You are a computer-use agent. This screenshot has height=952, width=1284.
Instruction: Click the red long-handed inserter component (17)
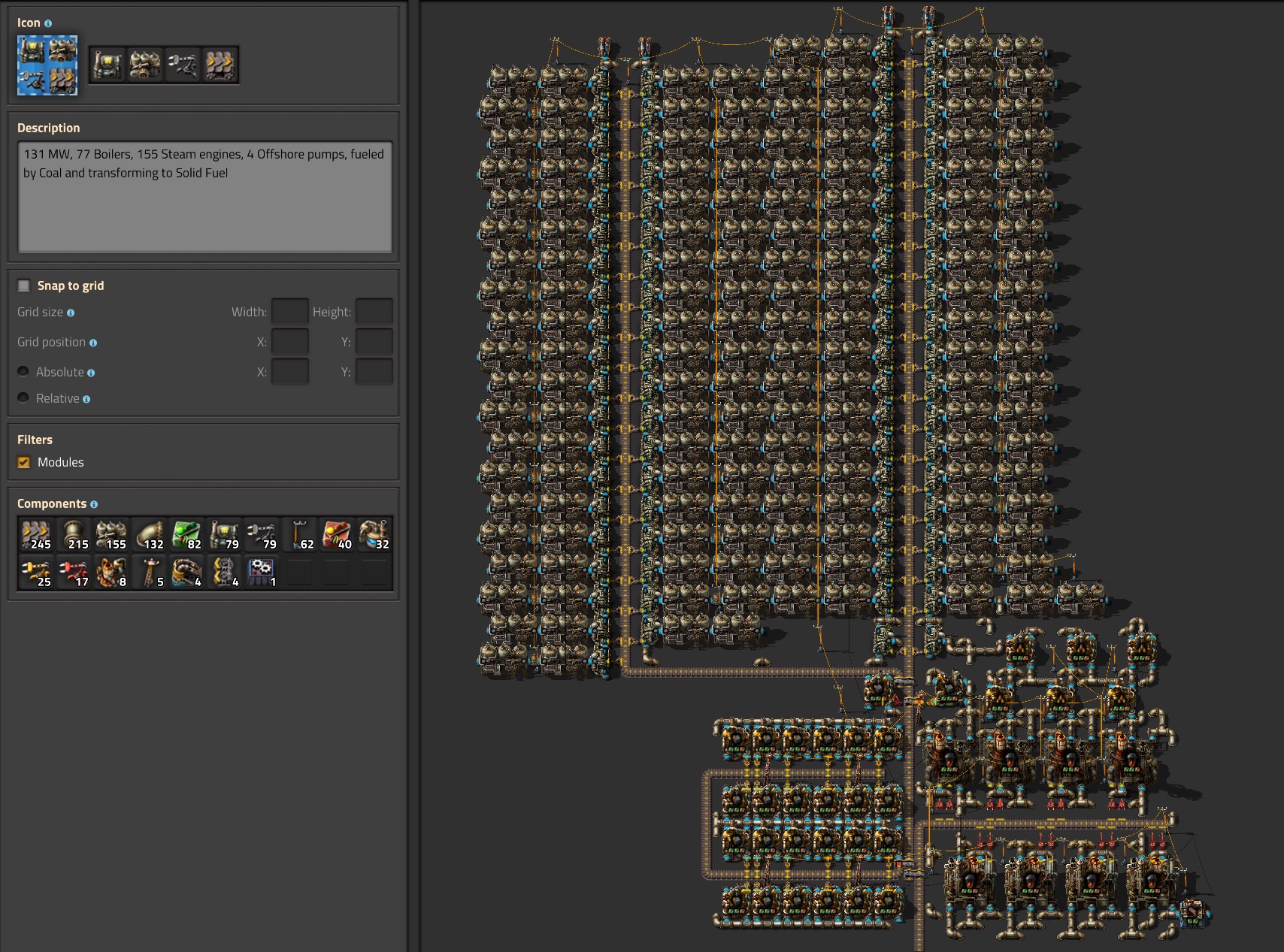point(74,572)
